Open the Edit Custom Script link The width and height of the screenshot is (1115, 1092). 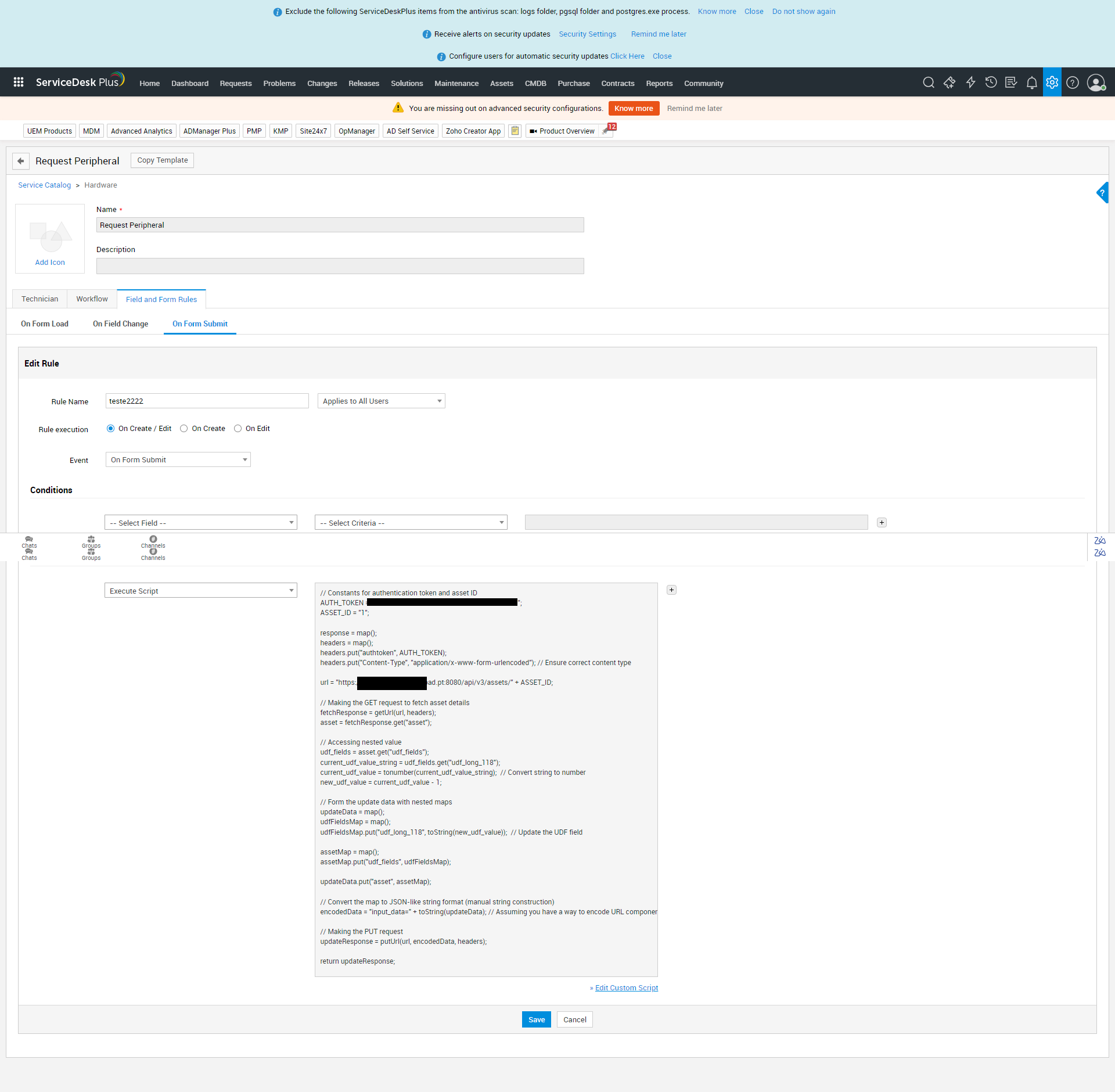point(626,988)
